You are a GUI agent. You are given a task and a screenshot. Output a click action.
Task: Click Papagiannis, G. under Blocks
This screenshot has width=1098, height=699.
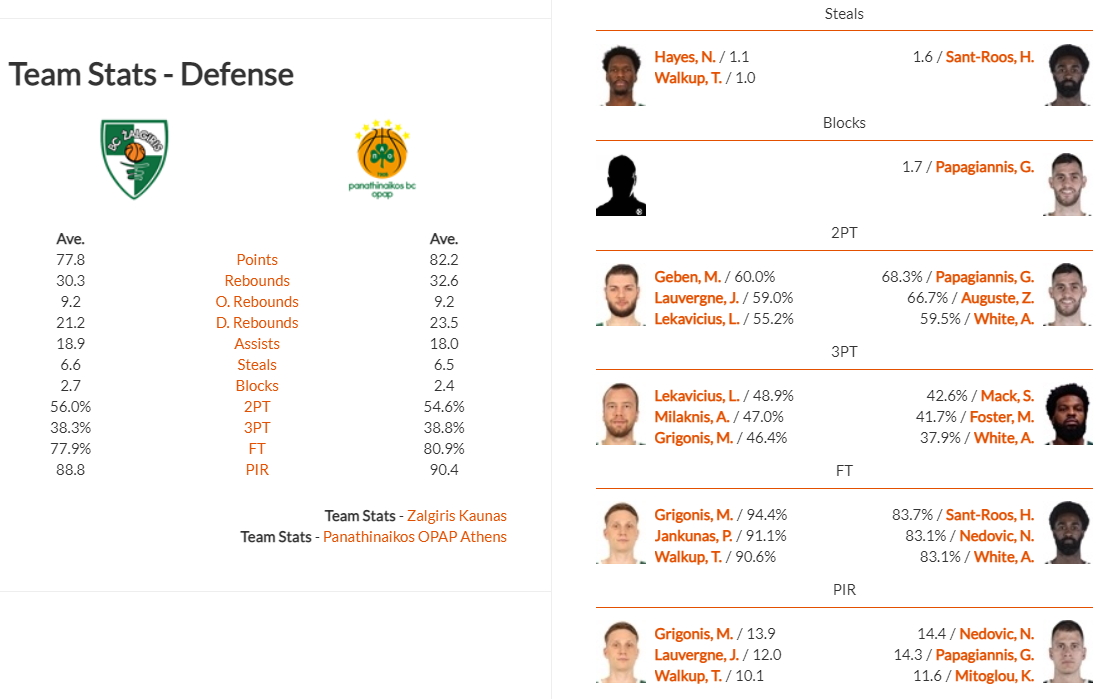[984, 167]
